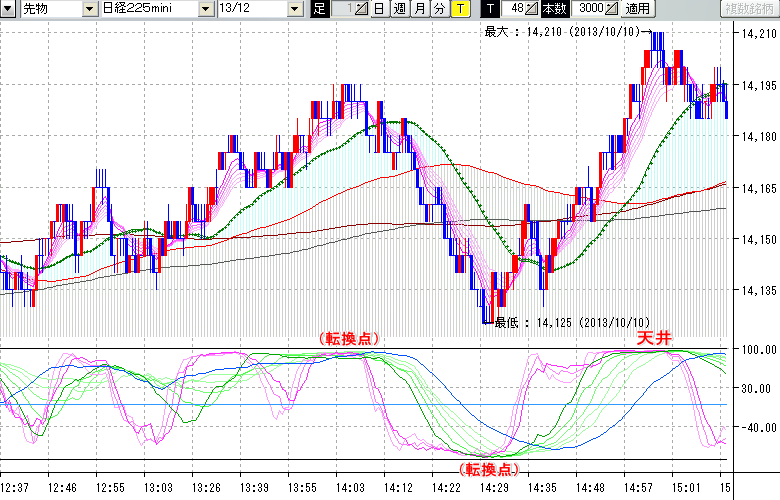Click the 最大 14,210 high price marker
The width and height of the screenshot is (780, 500).
(x=561, y=32)
